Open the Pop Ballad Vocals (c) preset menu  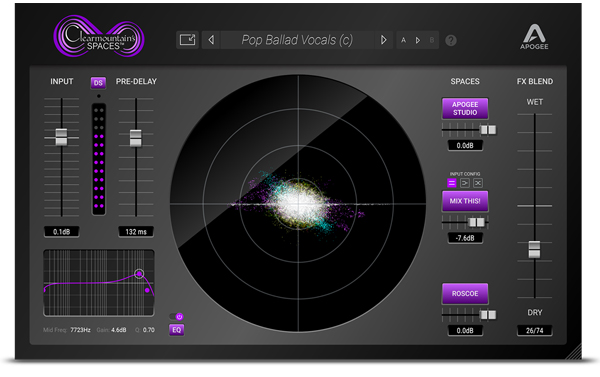click(297, 40)
